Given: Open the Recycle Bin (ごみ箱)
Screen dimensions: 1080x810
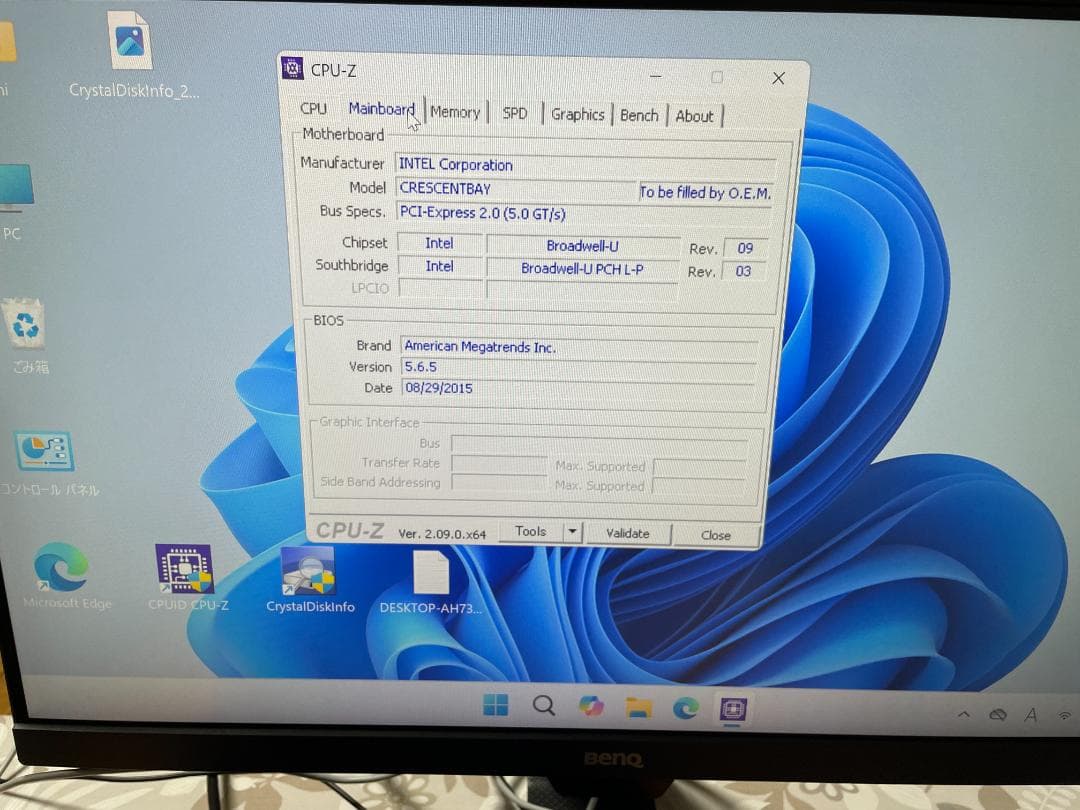Looking at the screenshot, I should 25,325.
